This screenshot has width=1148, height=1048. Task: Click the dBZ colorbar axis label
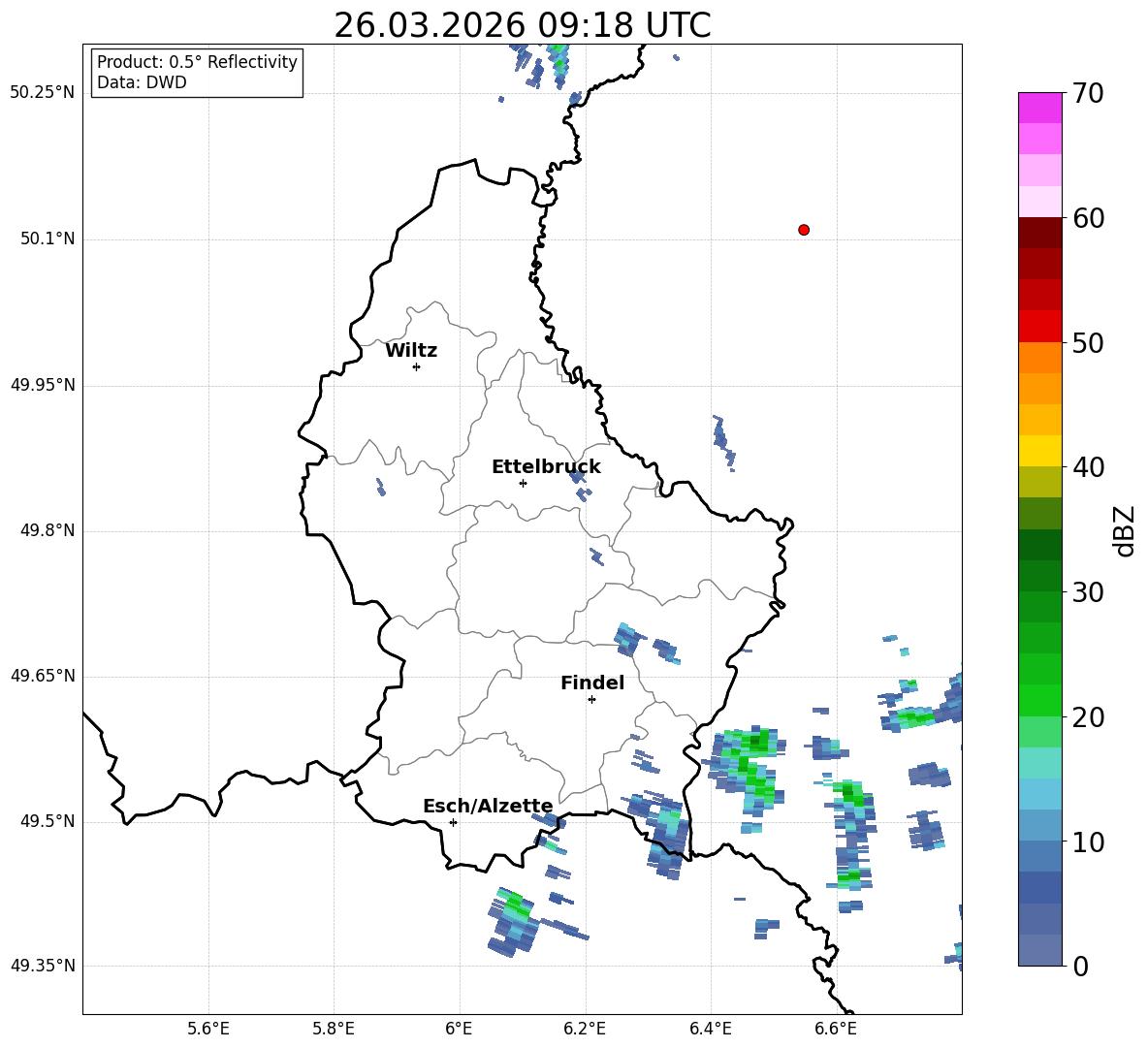(x=1126, y=530)
